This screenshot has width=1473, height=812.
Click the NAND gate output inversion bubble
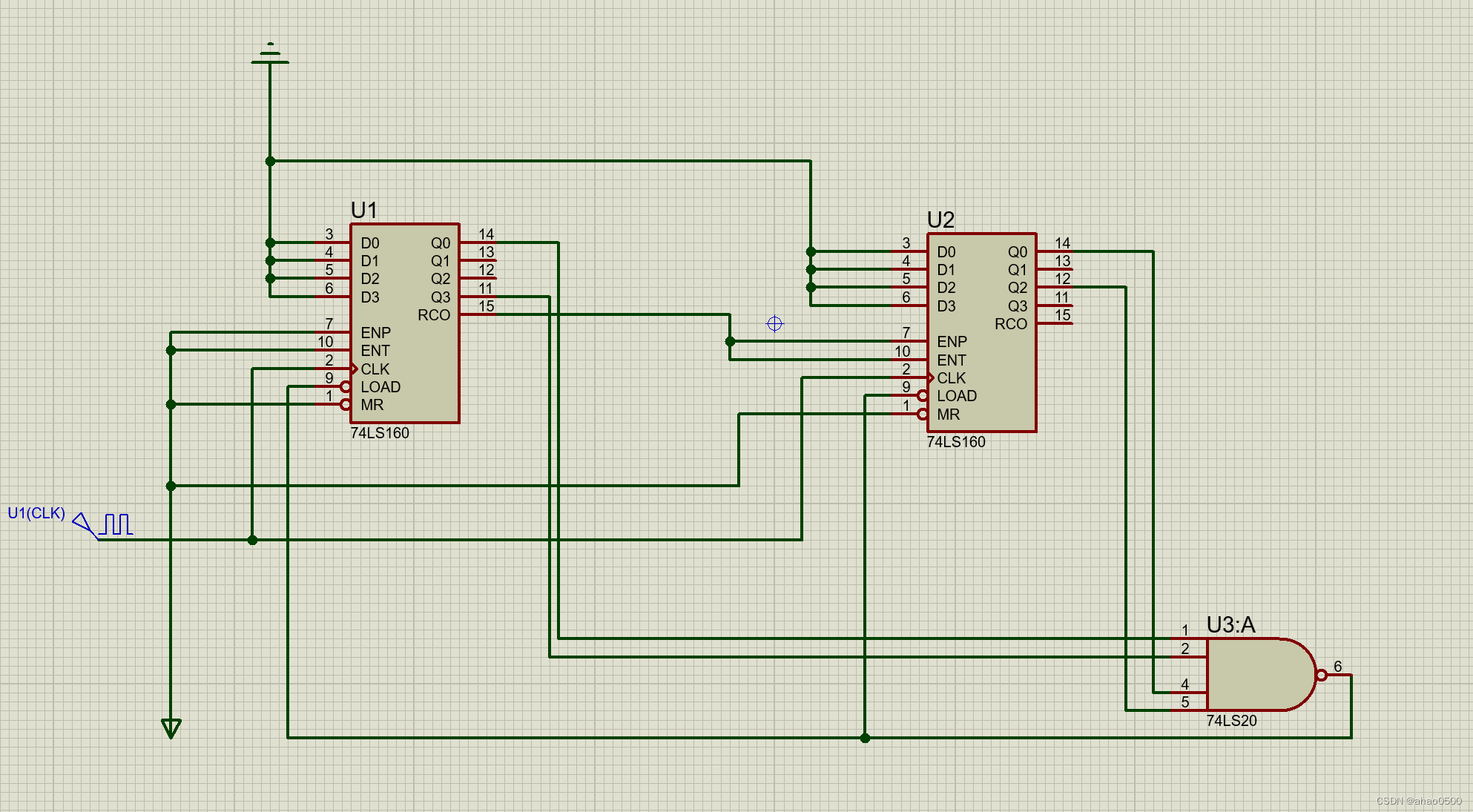1321,675
